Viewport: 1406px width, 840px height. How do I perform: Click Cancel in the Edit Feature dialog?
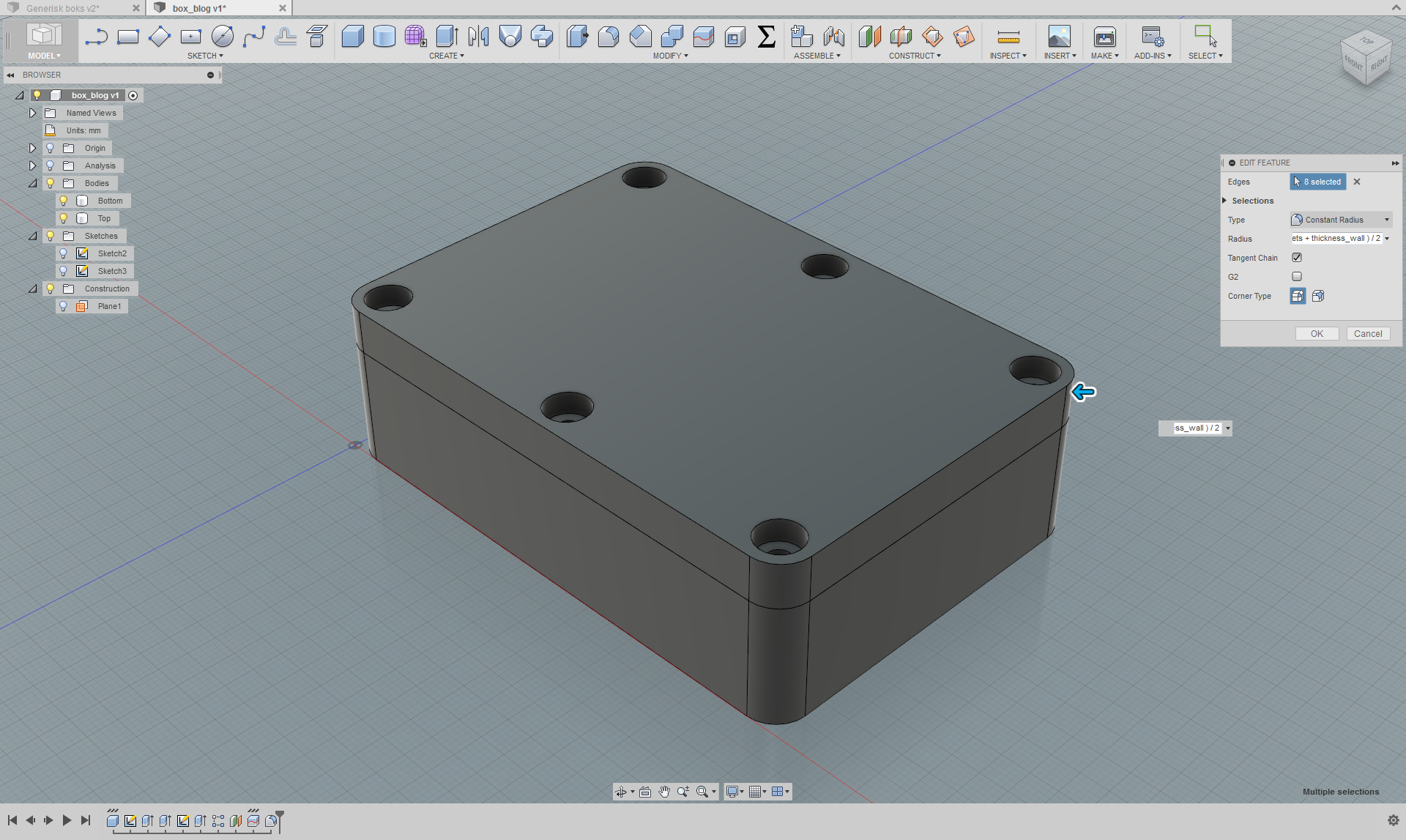point(1368,334)
